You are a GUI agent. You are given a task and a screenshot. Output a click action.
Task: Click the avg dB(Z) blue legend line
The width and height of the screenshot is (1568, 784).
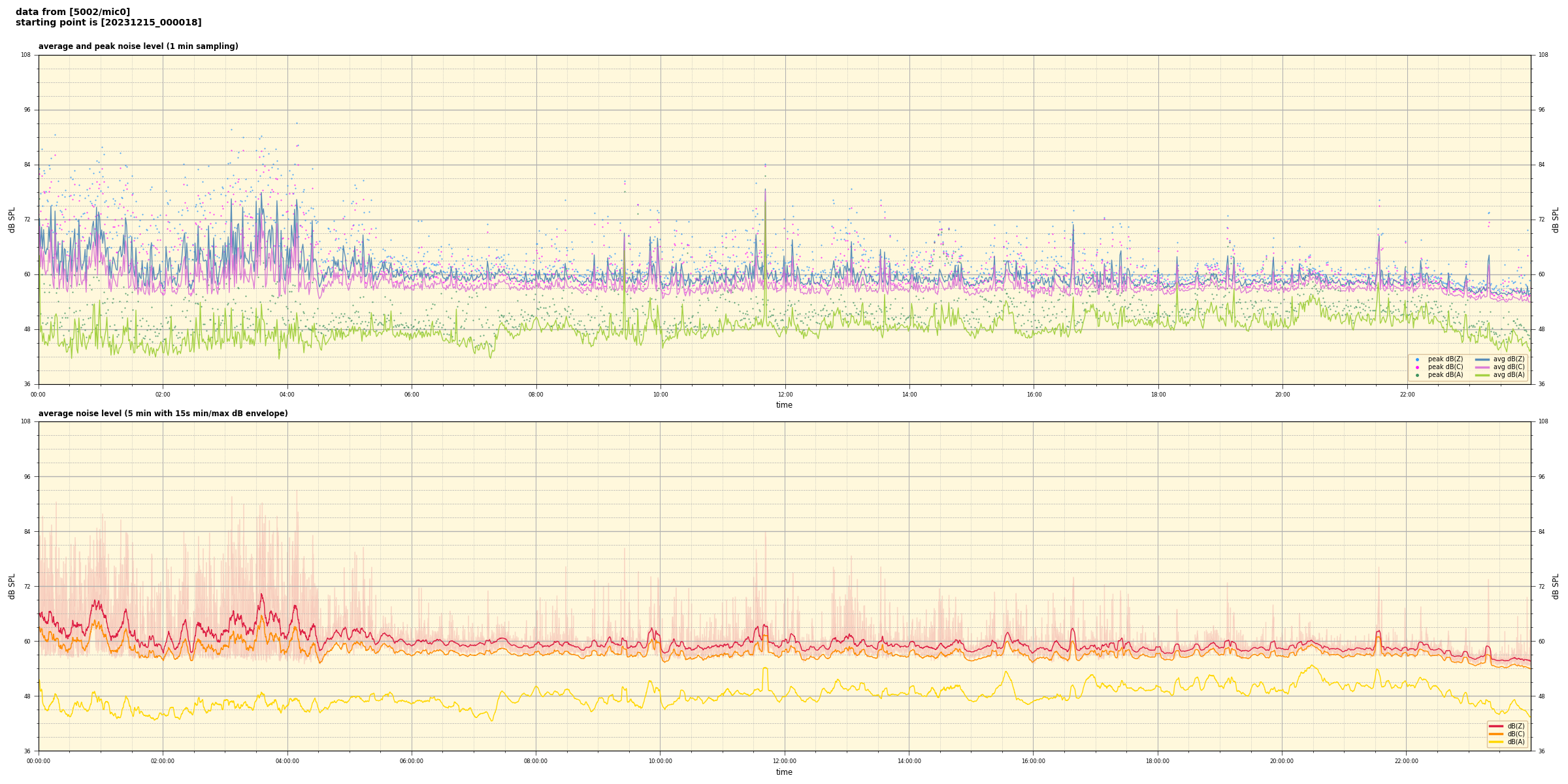coord(1482,359)
